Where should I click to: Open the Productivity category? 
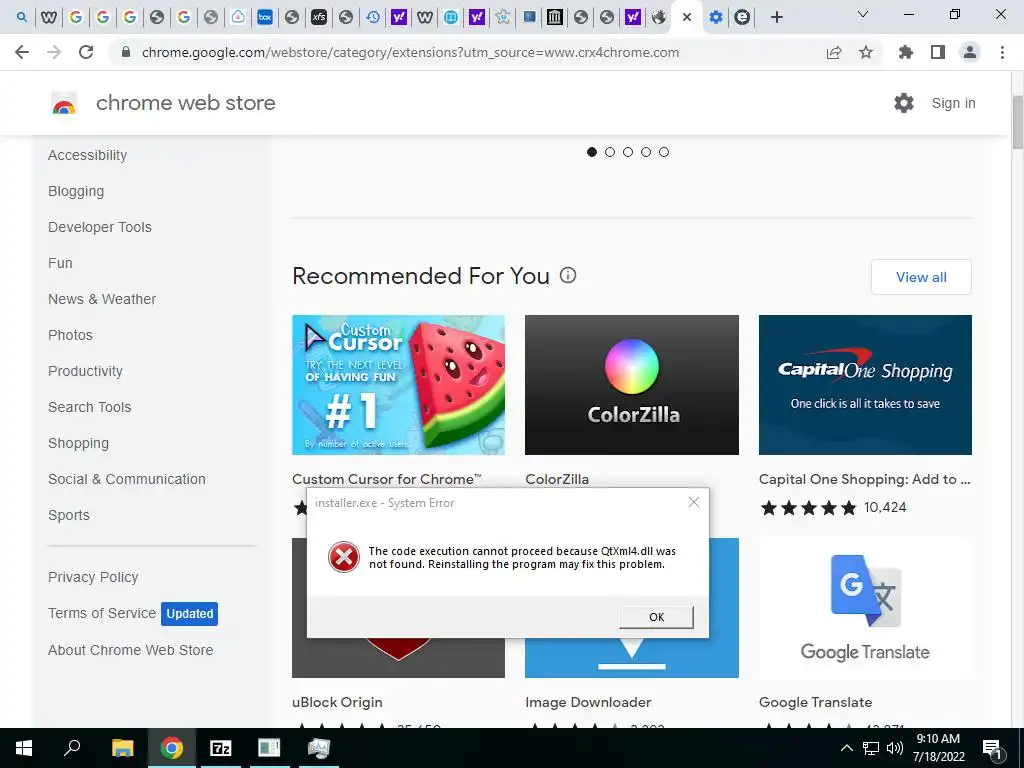click(x=86, y=371)
